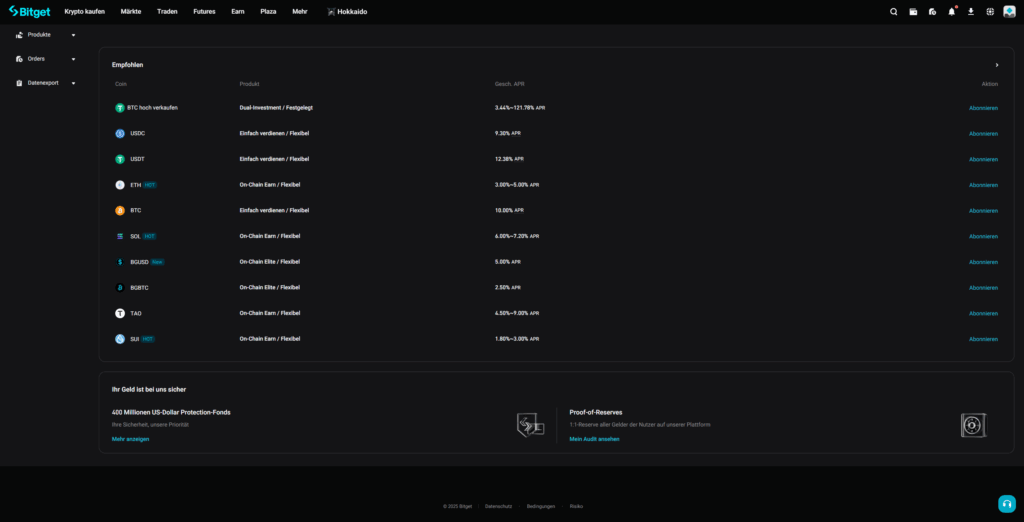Expand the Produkte sidebar section

pyautogui.click(x=73, y=35)
